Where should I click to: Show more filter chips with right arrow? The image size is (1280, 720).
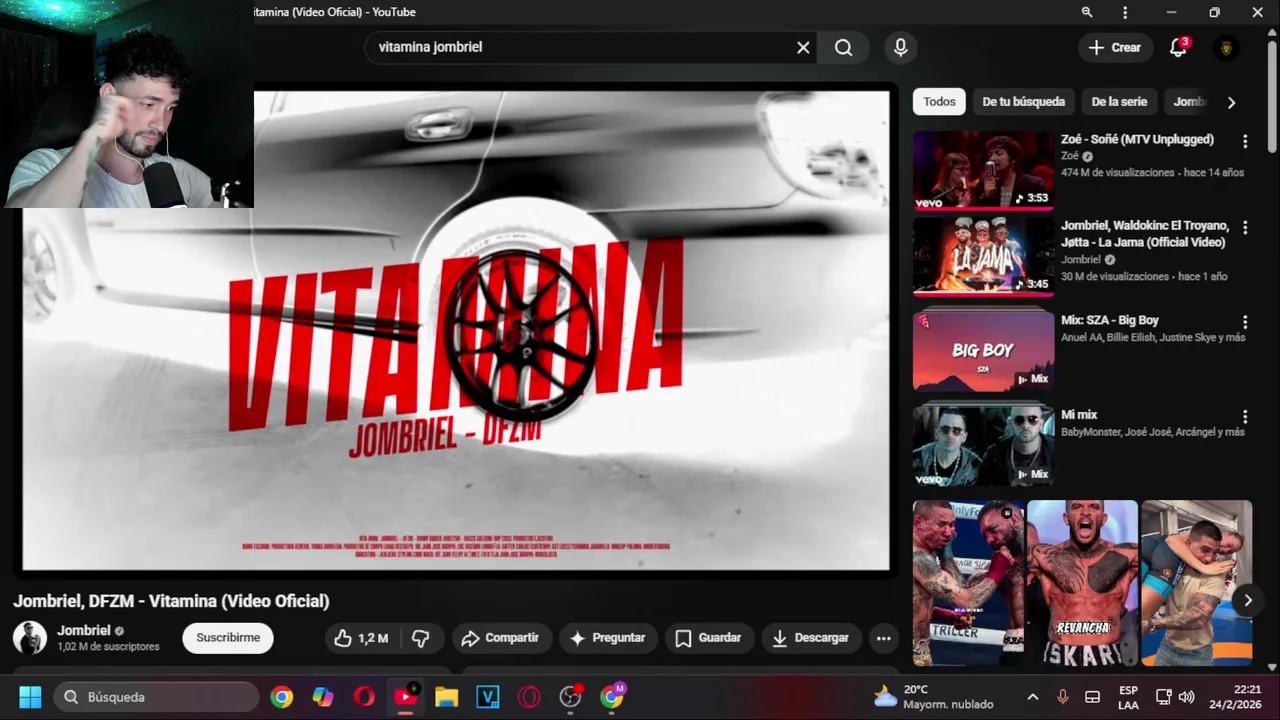(1231, 102)
